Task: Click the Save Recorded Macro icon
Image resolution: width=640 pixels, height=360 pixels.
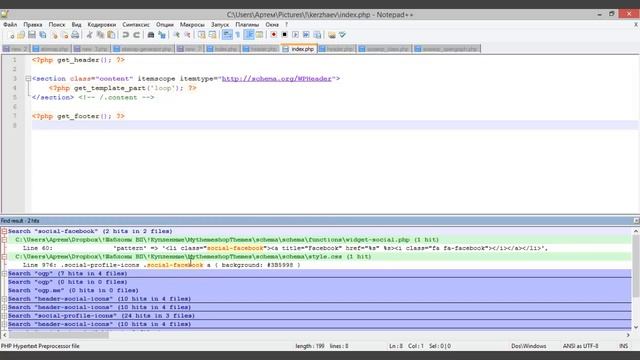Action: pos(317,35)
